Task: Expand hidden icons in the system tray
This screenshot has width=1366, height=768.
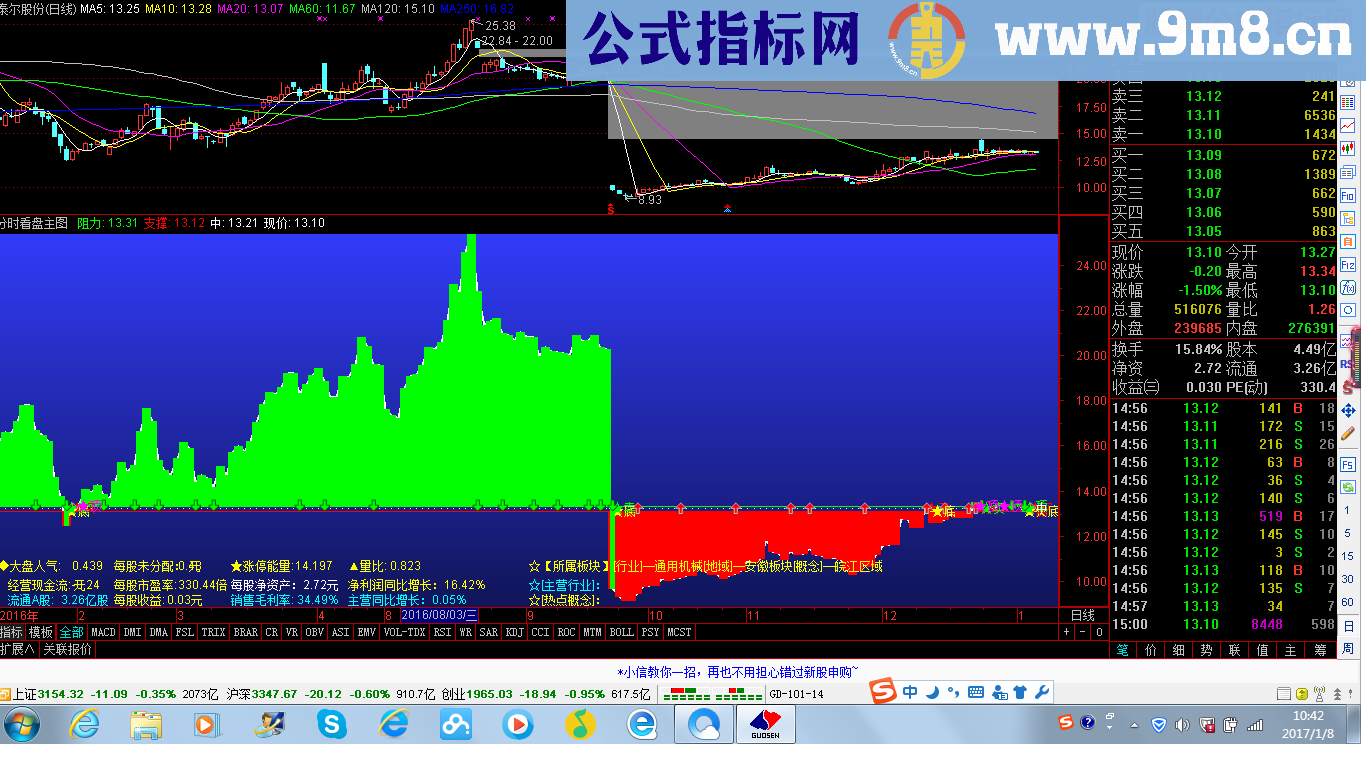Action: pyautogui.click(x=1134, y=722)
